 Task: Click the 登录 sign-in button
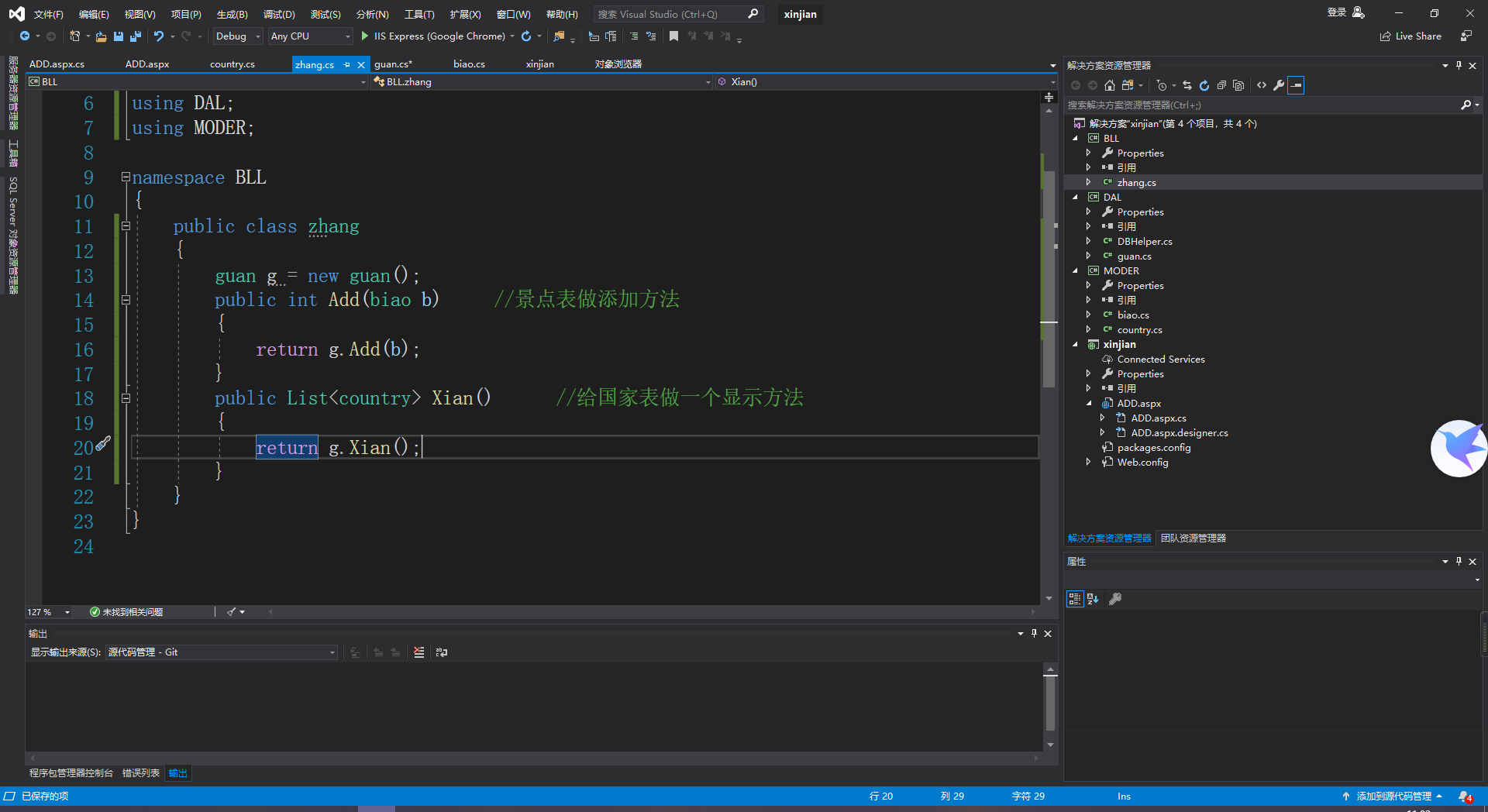coord(1345,12)
